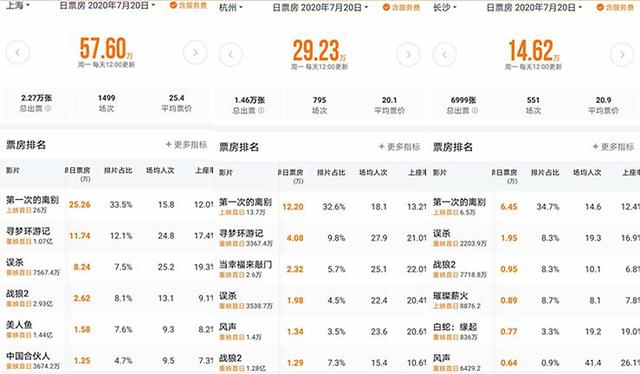Open 误杀 row in Changsha ranking

534,238
